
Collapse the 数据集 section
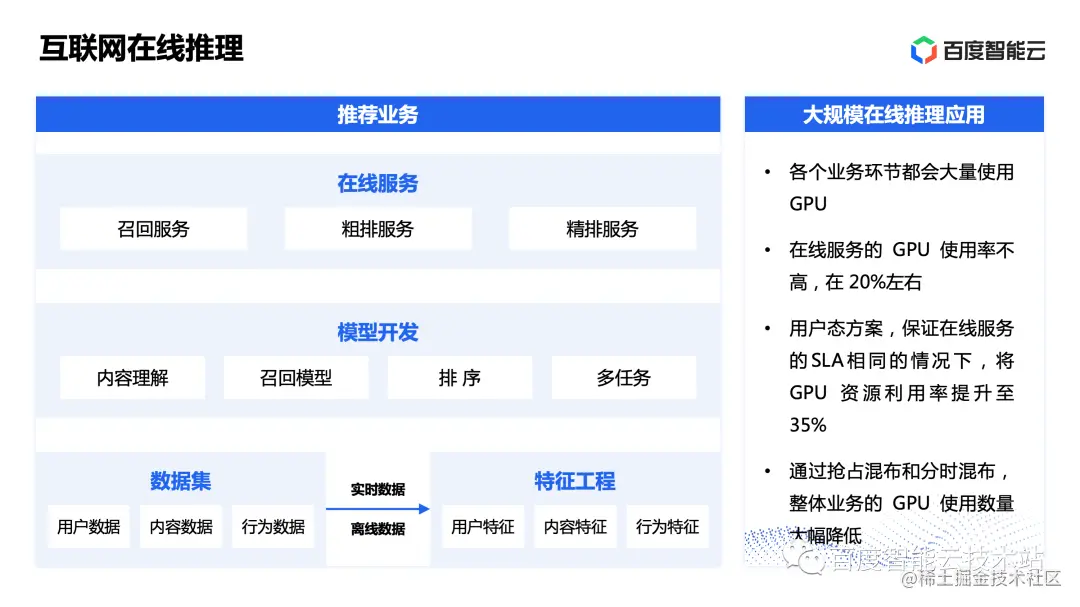click(x=177, y=481)
